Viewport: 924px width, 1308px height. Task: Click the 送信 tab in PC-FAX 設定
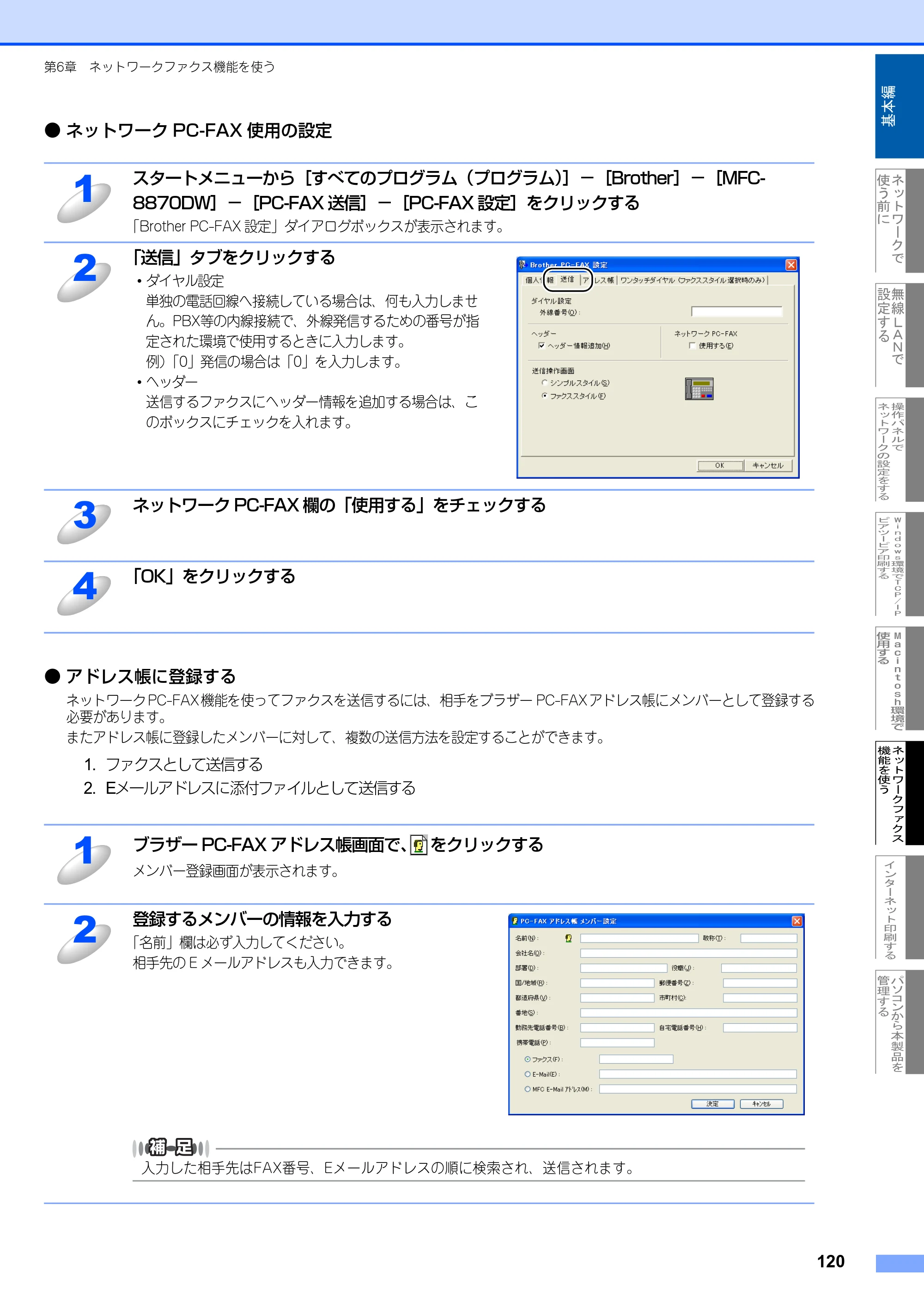click(x=567, y=279)
